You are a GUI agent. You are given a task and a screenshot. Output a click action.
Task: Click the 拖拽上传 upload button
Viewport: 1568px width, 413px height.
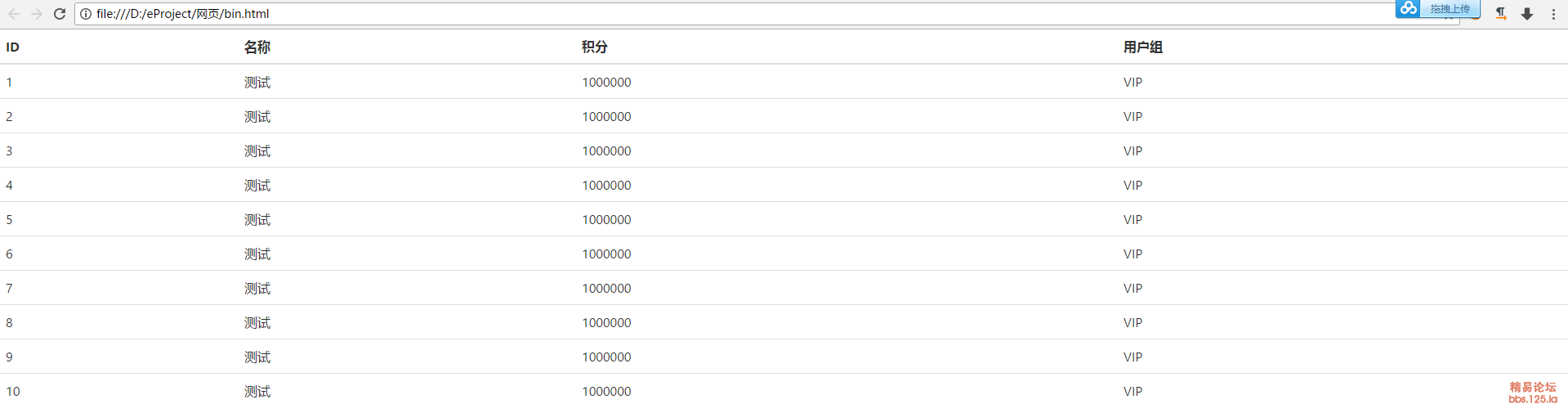(1450, 8)
